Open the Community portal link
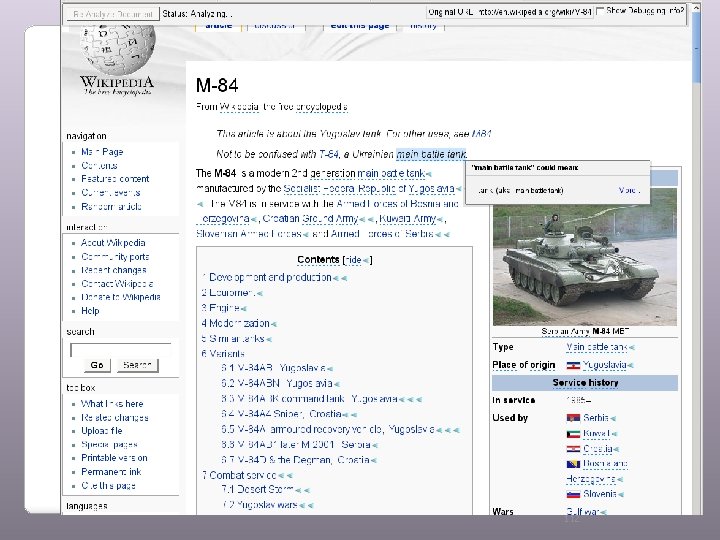Screen dimensions: 720x540 point(115,257)
